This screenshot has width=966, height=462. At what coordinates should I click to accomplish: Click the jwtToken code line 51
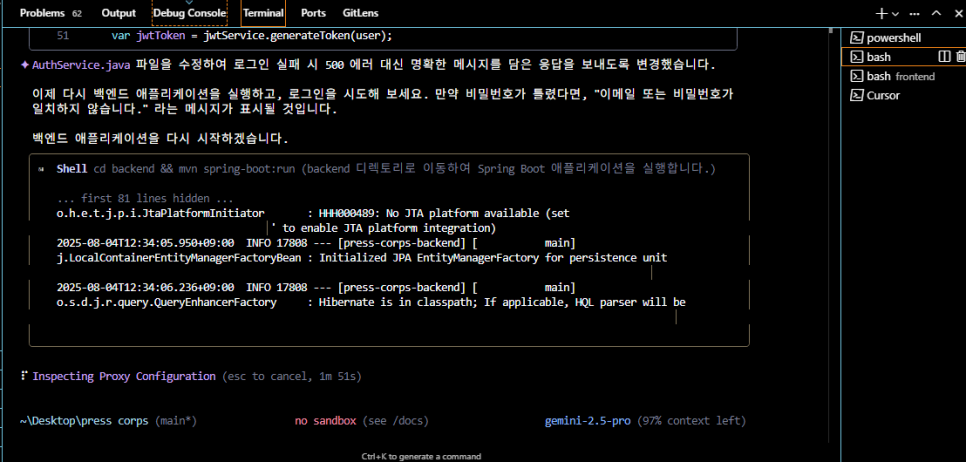(x=251, y=36)
